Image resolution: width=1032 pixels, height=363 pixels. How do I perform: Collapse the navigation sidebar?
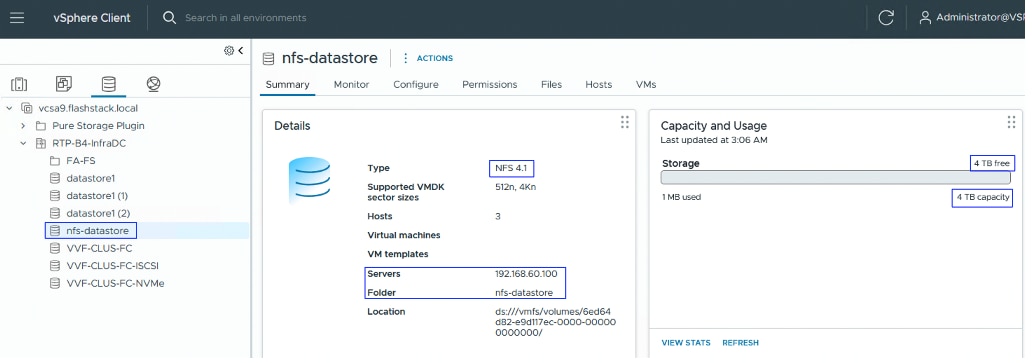click(241, 51)
